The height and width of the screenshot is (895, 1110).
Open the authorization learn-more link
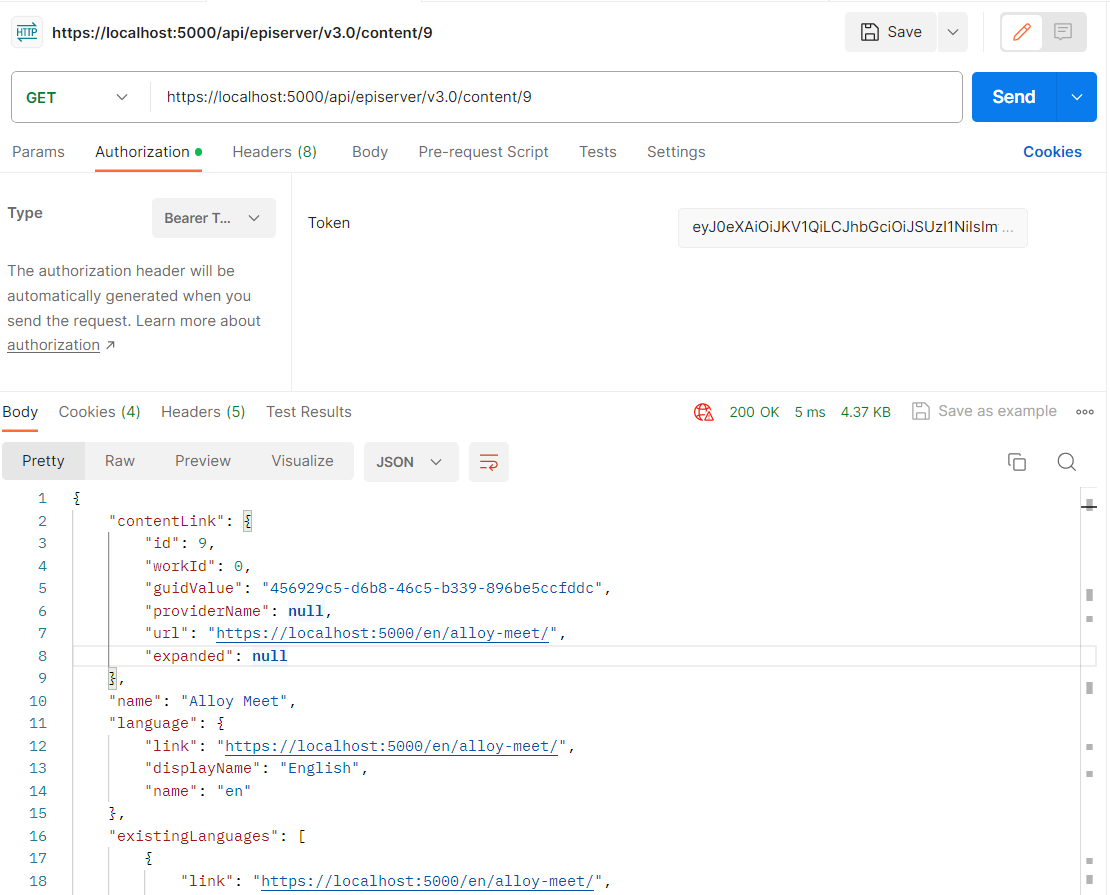pos(53,344)
